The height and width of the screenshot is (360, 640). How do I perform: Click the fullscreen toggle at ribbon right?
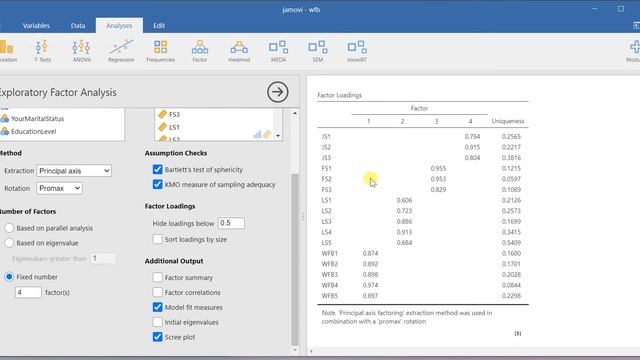637,25
